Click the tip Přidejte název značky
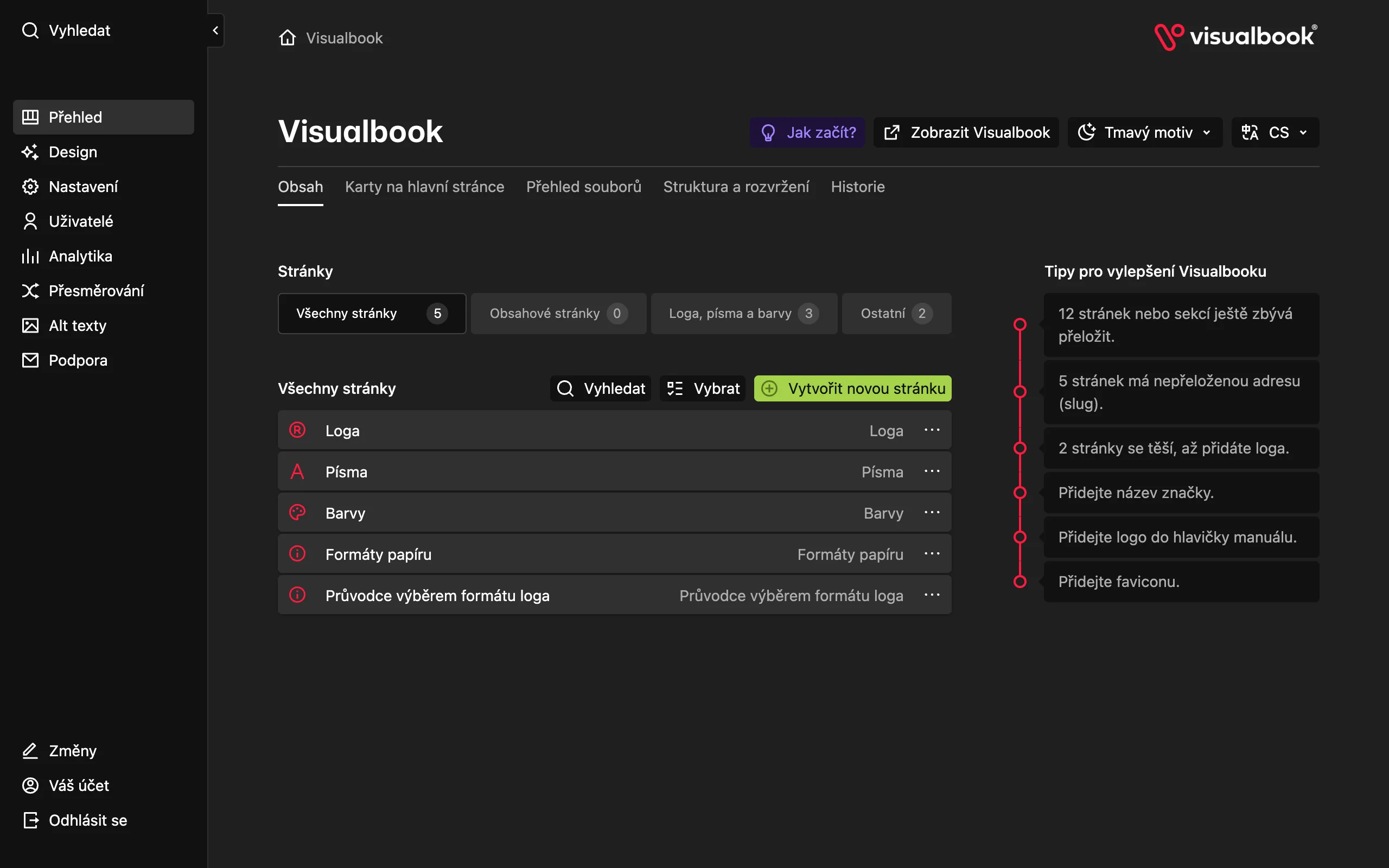 click(1181, 493)
